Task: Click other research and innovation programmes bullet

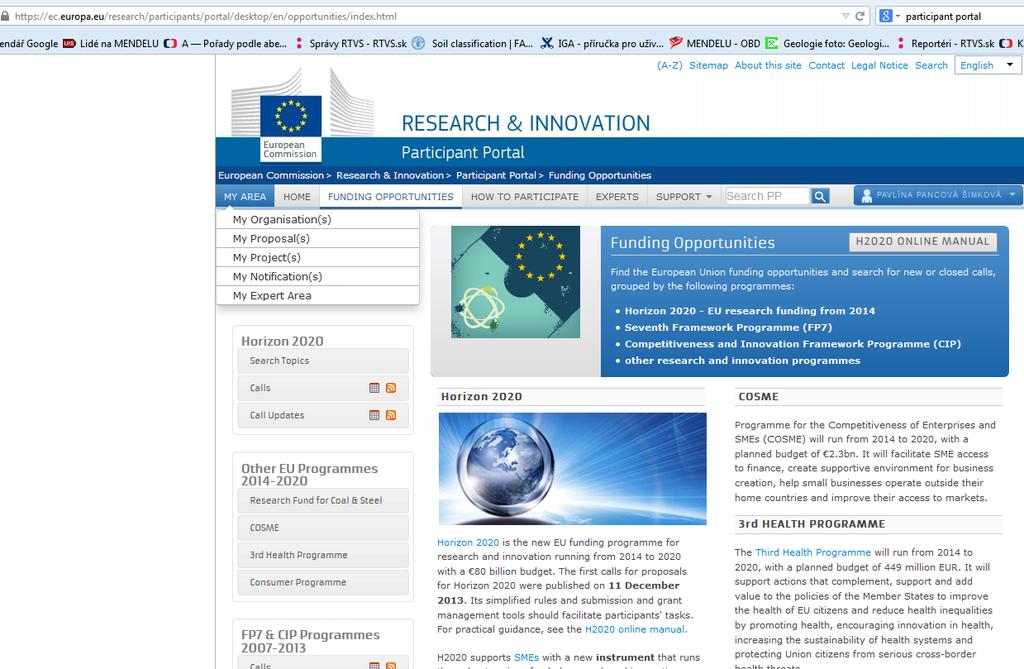Action: pos(743,361)
